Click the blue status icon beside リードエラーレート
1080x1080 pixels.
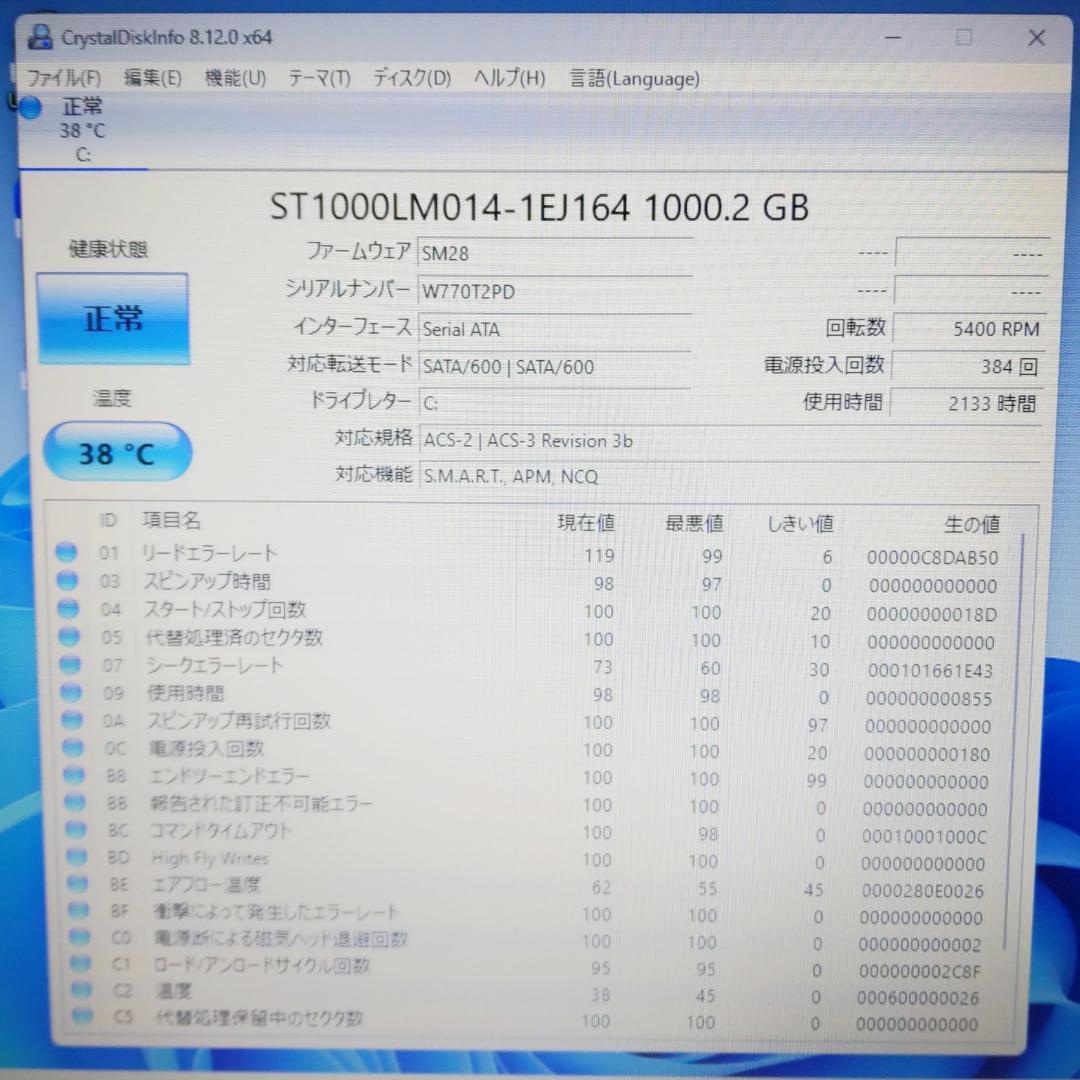click(66, 551)
